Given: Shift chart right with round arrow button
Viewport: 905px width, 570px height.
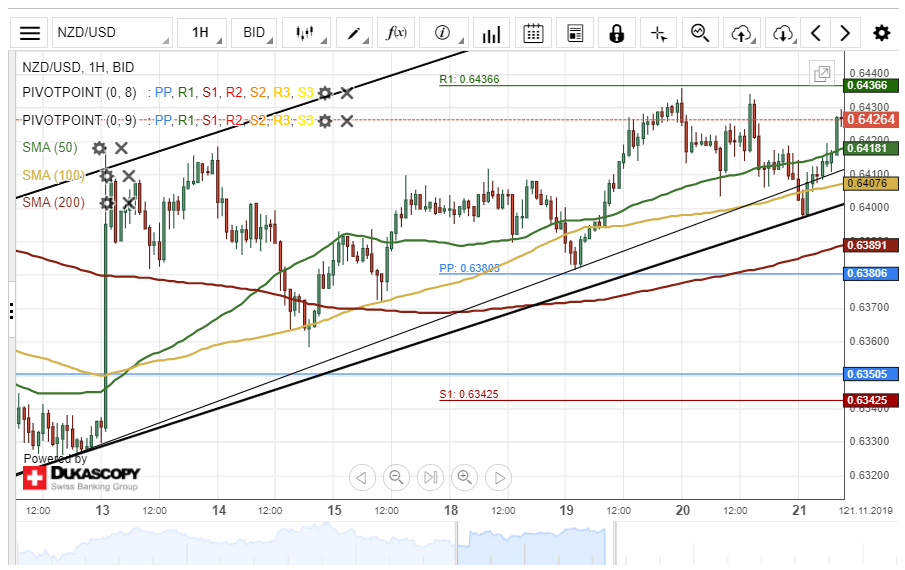Looking at the screenshot, I should click(499, 478).
